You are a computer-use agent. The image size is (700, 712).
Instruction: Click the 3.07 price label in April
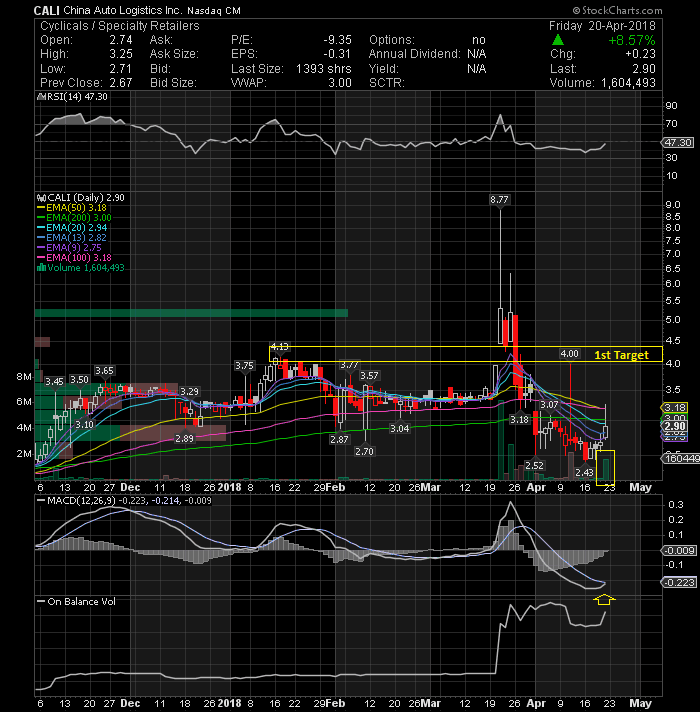click(549, 405)
